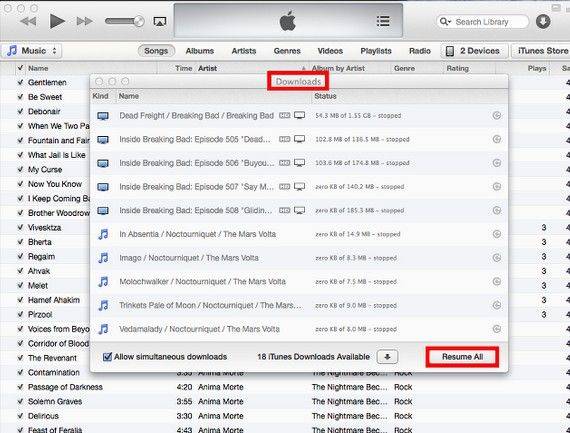Resume the Imago download via circular icon
This screenshot has height=433, width=570.
point(497,258)
